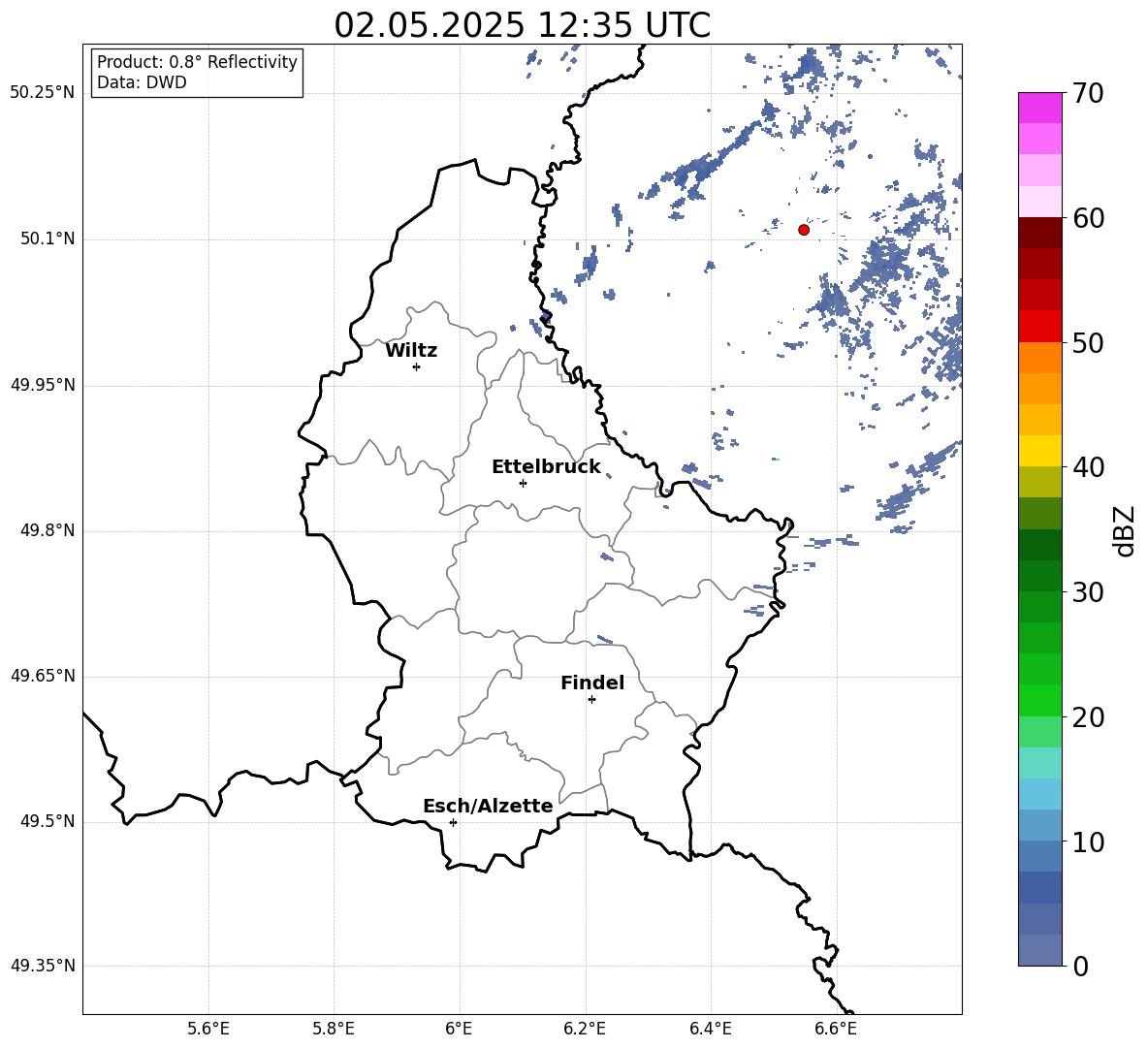1148x1048 pixels.
Task: Click the Wiltz station cross marker
Action: click(417, 366)
